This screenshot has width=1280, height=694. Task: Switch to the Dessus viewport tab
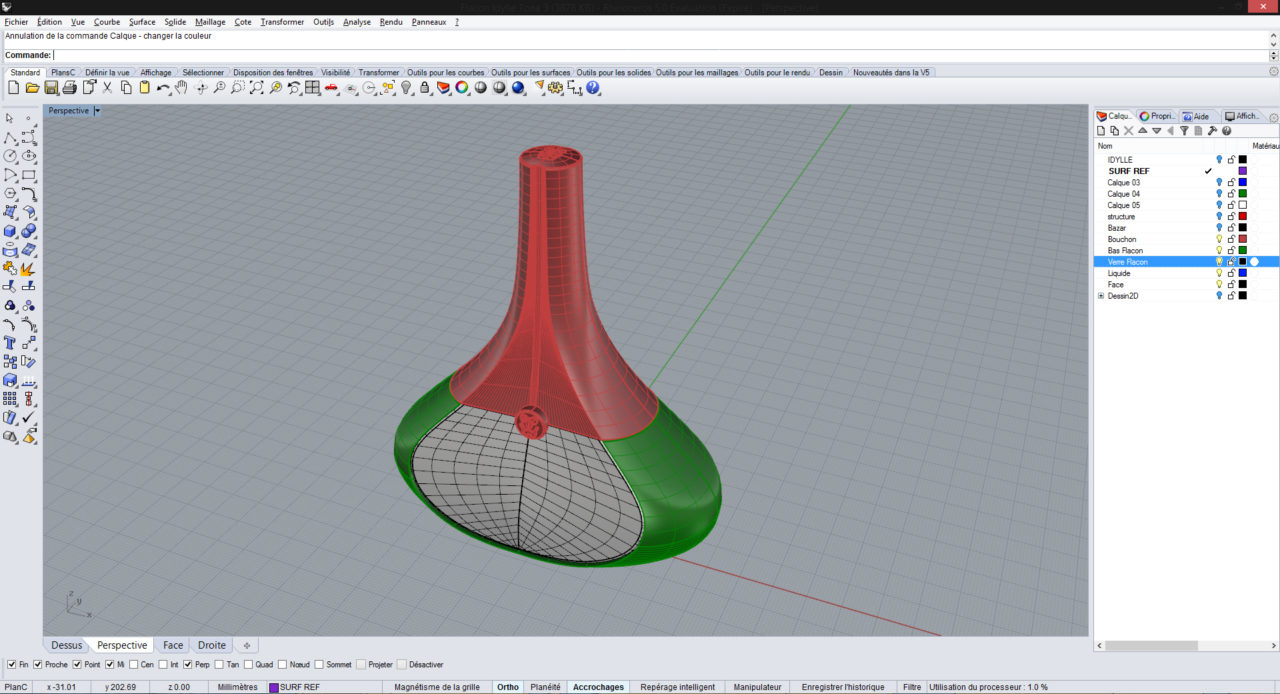pos(67,646)
